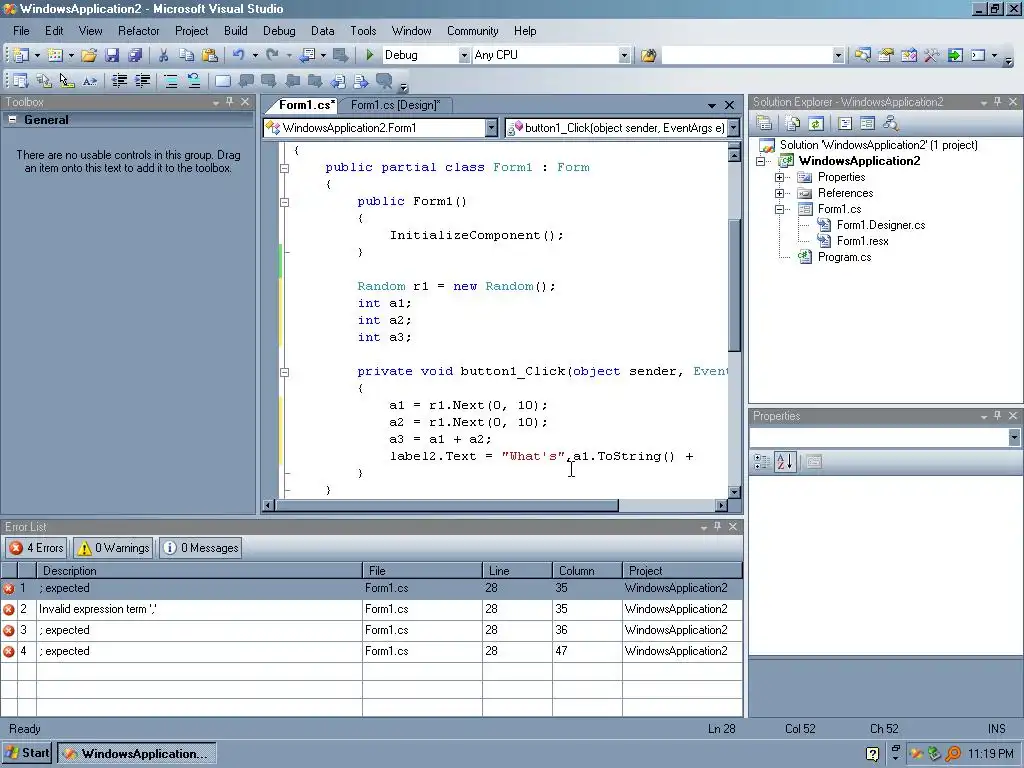
Task: Toggle auto-hide pin on Solution Explorer panel
Action: pyautogui.click(x=997, y=102)
